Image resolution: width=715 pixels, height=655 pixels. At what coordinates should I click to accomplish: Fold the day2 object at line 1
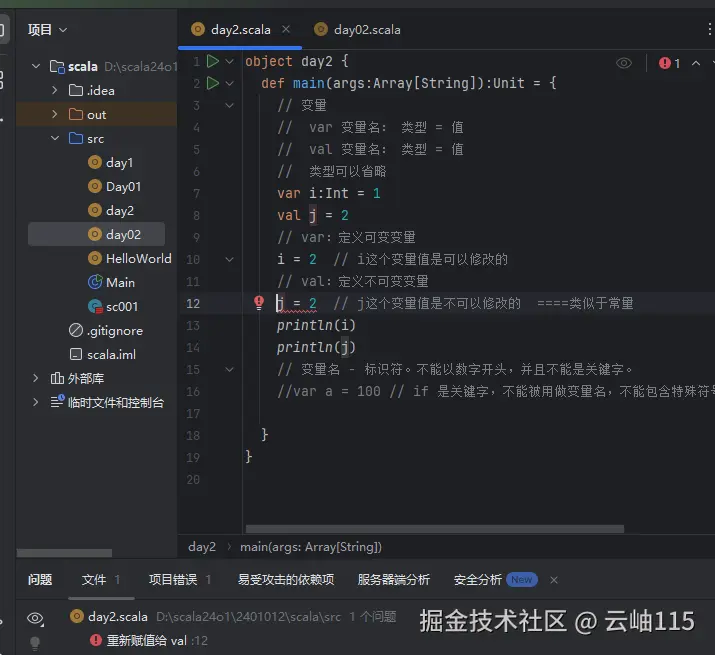coord(230,61)
